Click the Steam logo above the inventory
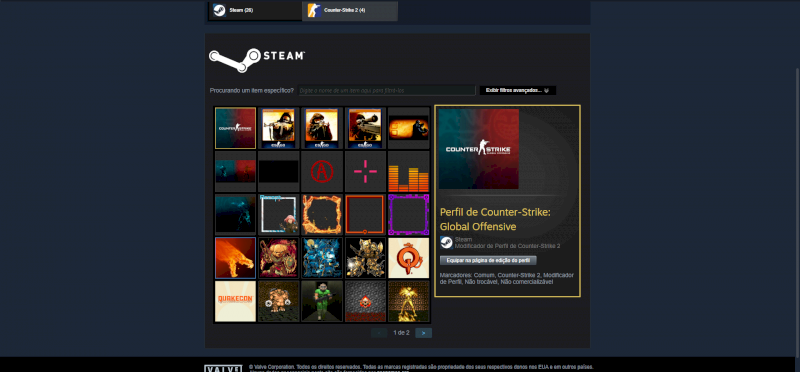Viewport: 800px width, 372px height. [x=257, y=60]
